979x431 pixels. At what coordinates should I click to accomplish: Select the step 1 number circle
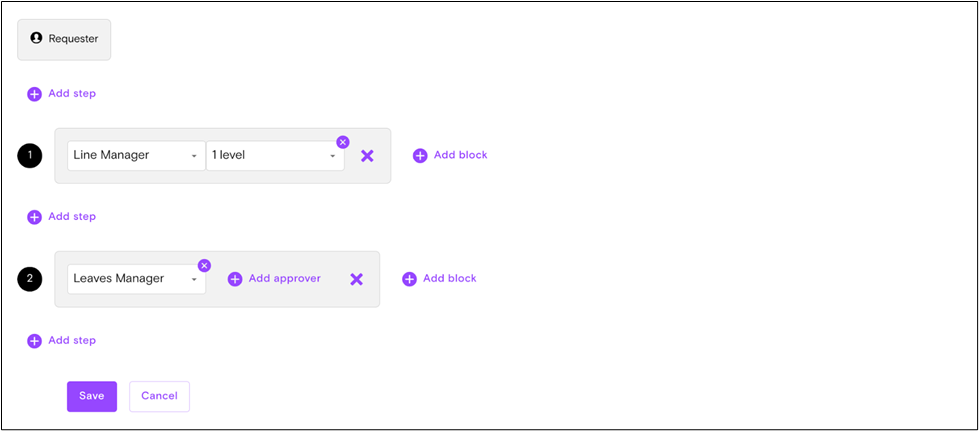click(x=30, y=156)
